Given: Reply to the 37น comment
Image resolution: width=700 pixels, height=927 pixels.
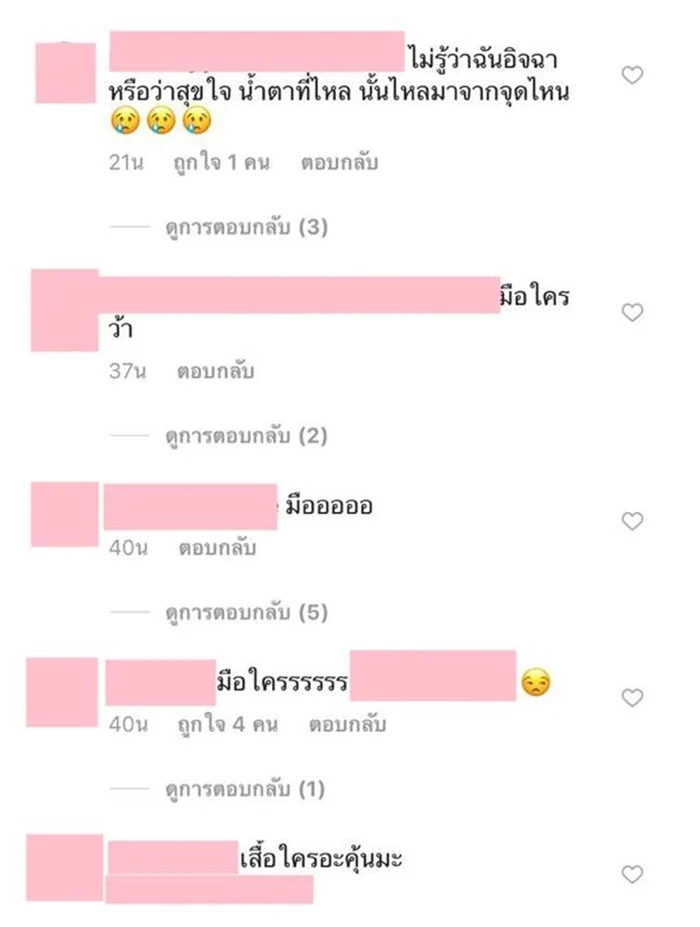Looking at the screenshot, I should point(216,371).
